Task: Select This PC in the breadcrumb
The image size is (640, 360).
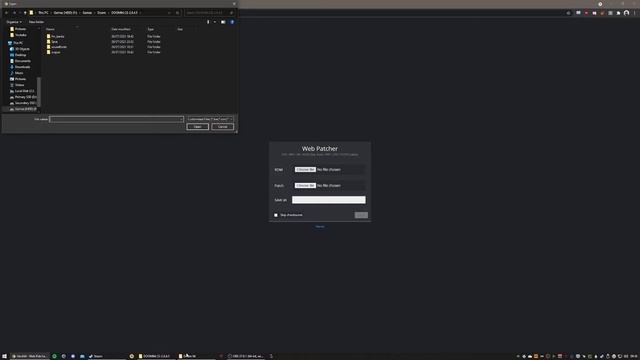Action: point(43,13)
